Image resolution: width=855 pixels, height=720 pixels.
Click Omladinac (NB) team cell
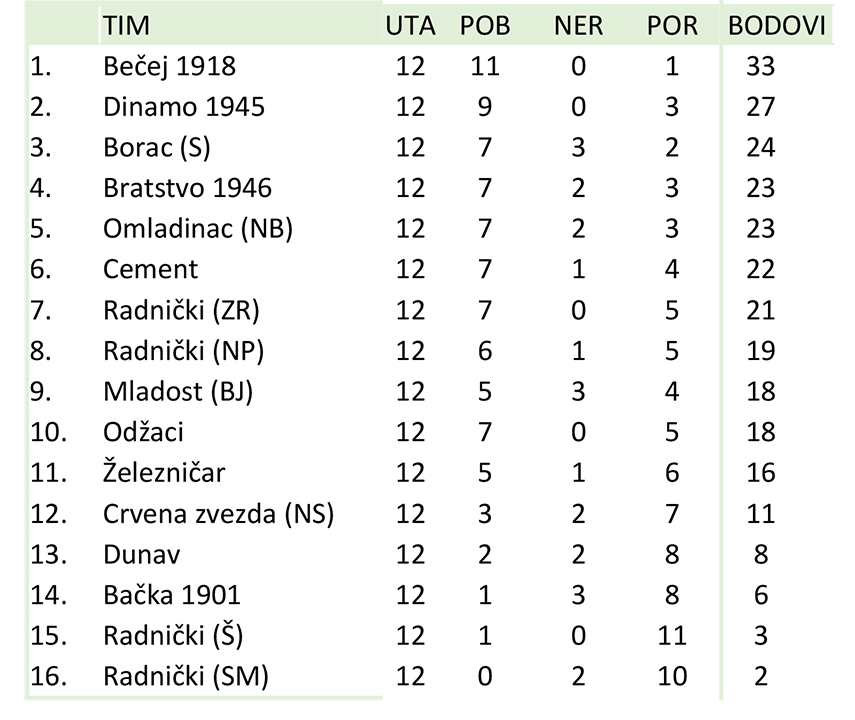(198, 229)
